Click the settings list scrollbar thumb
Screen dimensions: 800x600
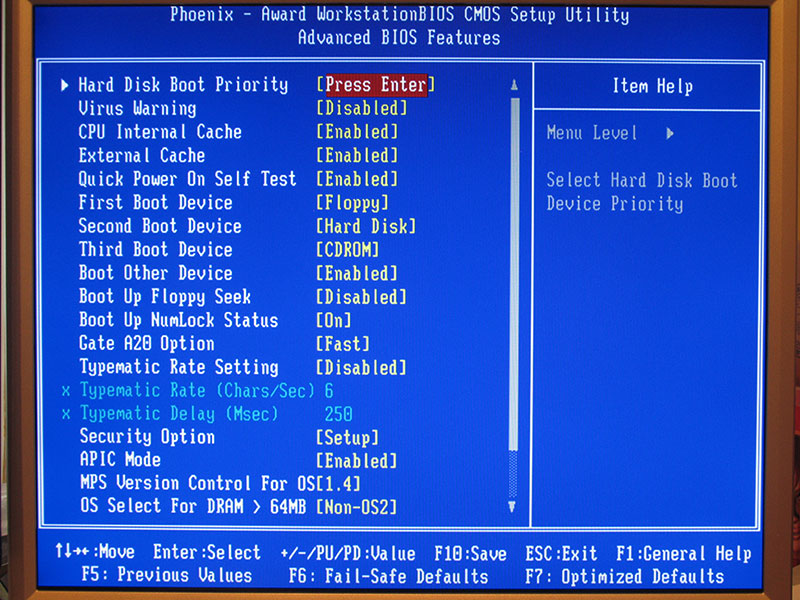pyautogui.click(x=514, y=274)
